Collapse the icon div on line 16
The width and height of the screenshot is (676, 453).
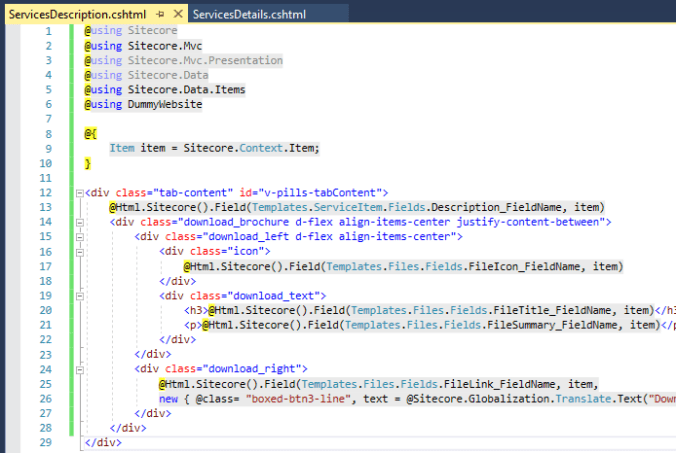click(x=153, y=252)
